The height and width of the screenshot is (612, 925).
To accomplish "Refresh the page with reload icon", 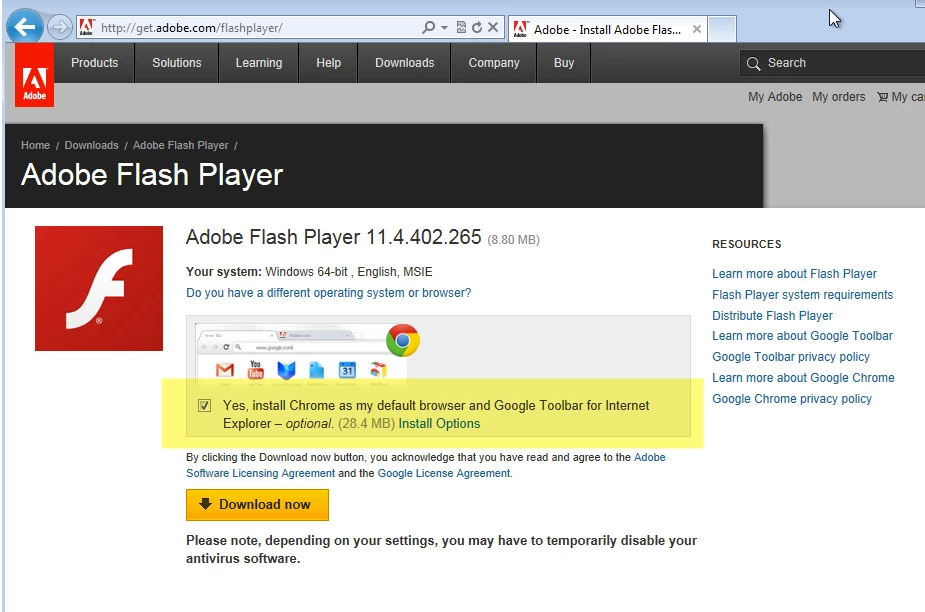I will [x=477, y=27].
